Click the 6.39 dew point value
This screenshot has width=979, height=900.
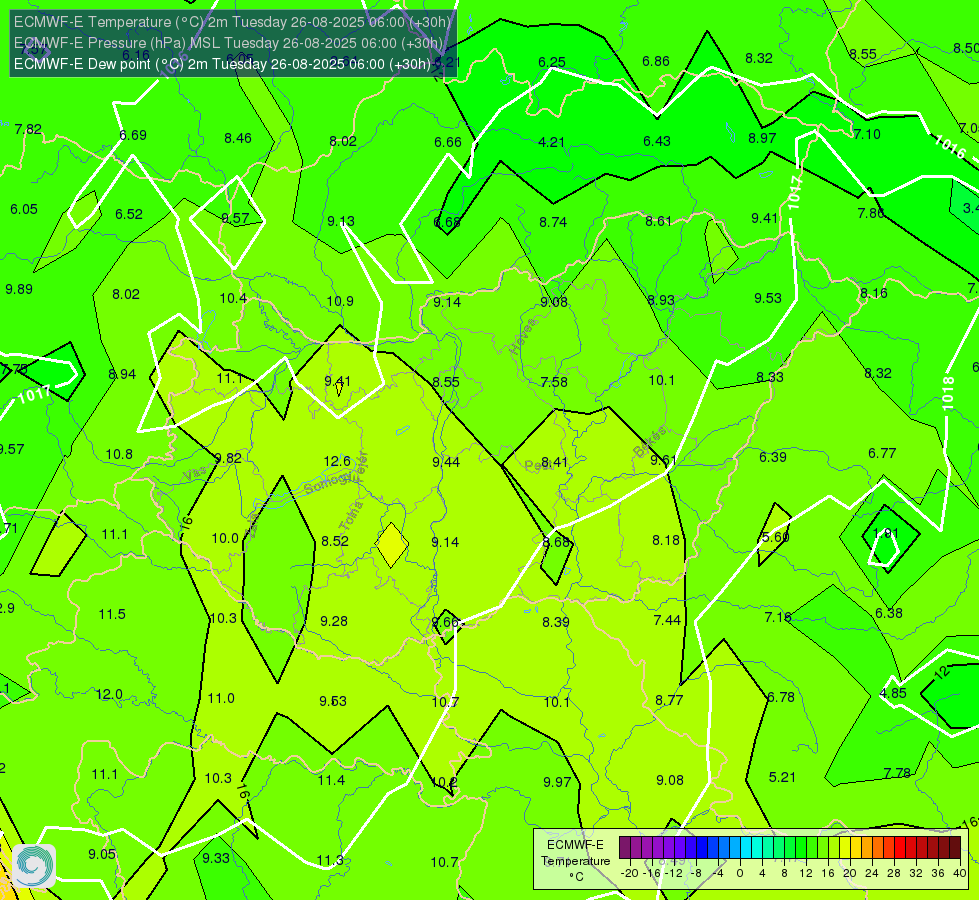[x=772, y=457]
